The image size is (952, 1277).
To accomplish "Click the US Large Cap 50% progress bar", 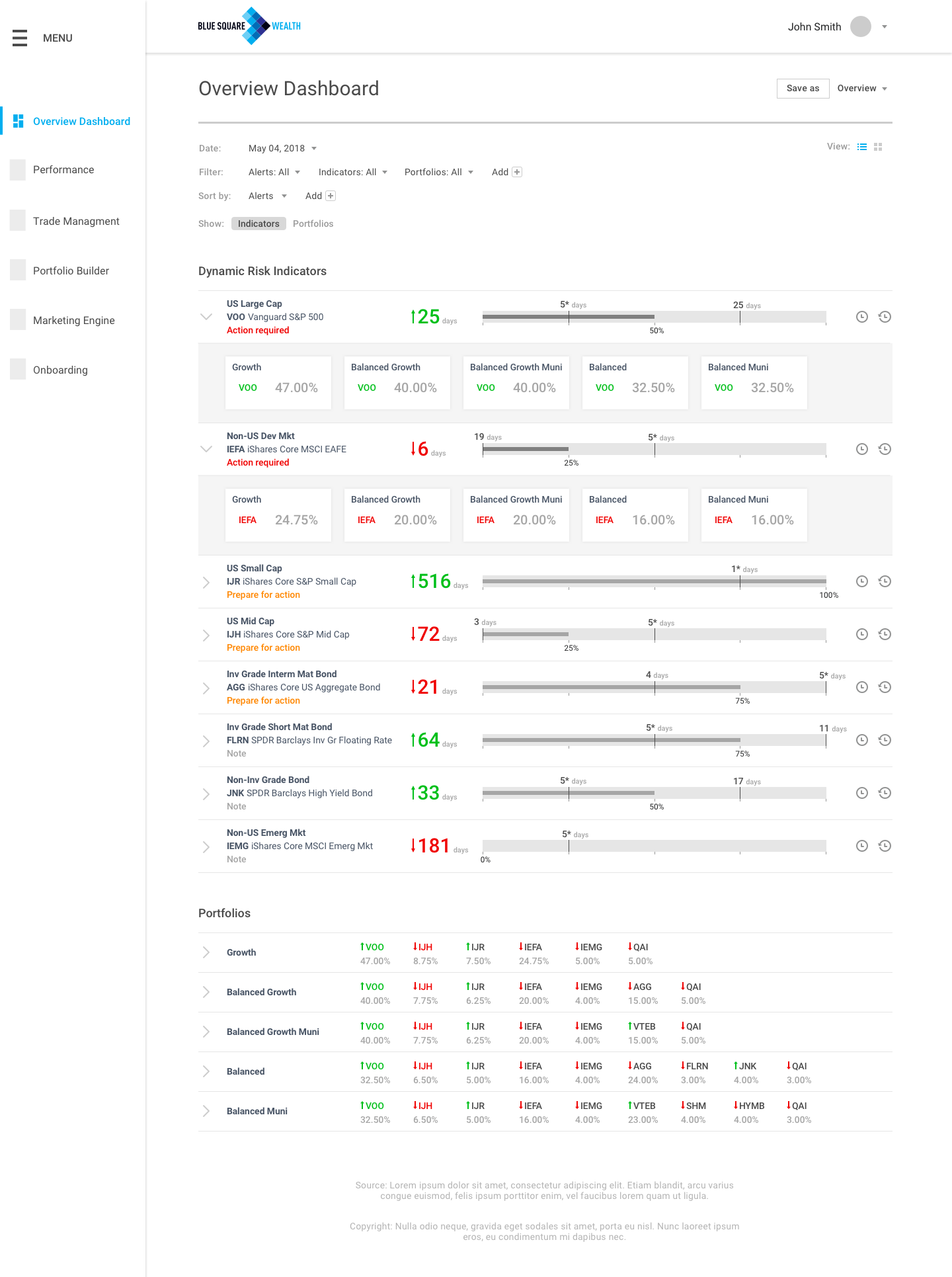I will coord(654,317).
